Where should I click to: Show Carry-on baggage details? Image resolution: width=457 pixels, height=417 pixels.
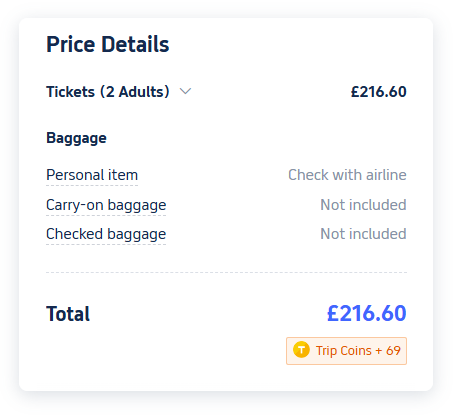pyautogui.click(x=106, y=205)
